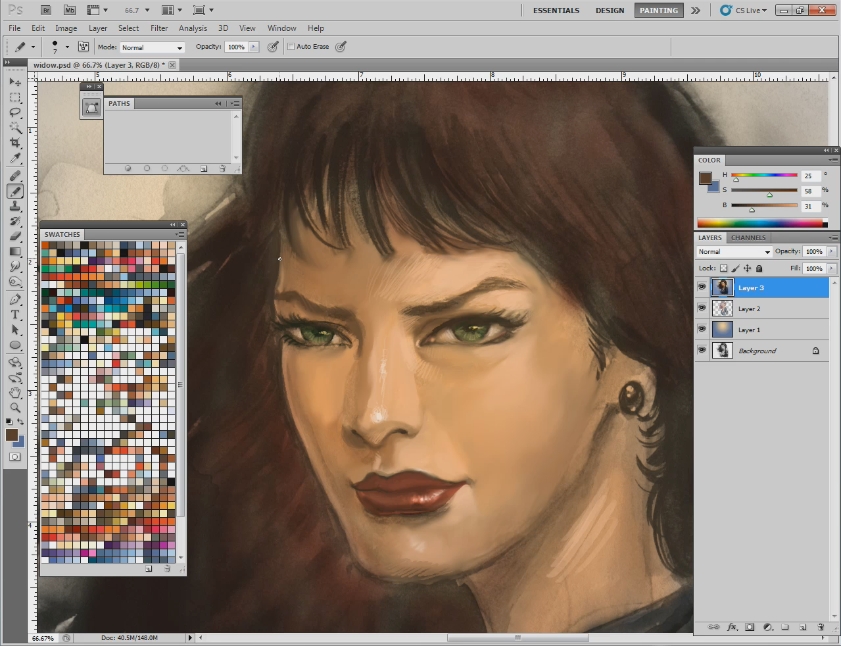Screen dimensions: 841x646
Task: Click the Layer 3 thumbnail
Action: (722, 287)
